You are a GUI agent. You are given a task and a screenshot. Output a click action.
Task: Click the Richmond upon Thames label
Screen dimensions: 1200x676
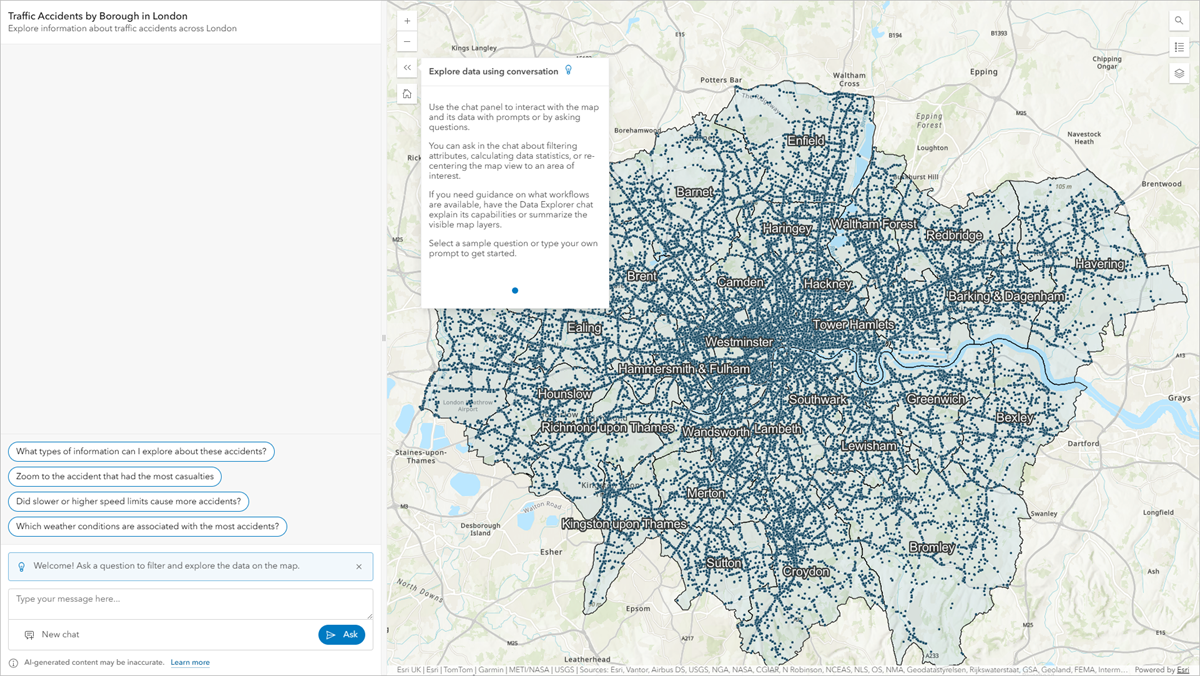pos(608,428)
